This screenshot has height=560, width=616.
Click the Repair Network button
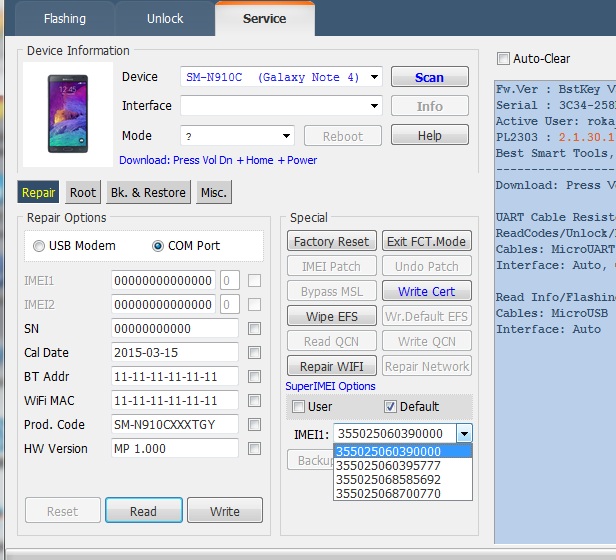(427, 366)
